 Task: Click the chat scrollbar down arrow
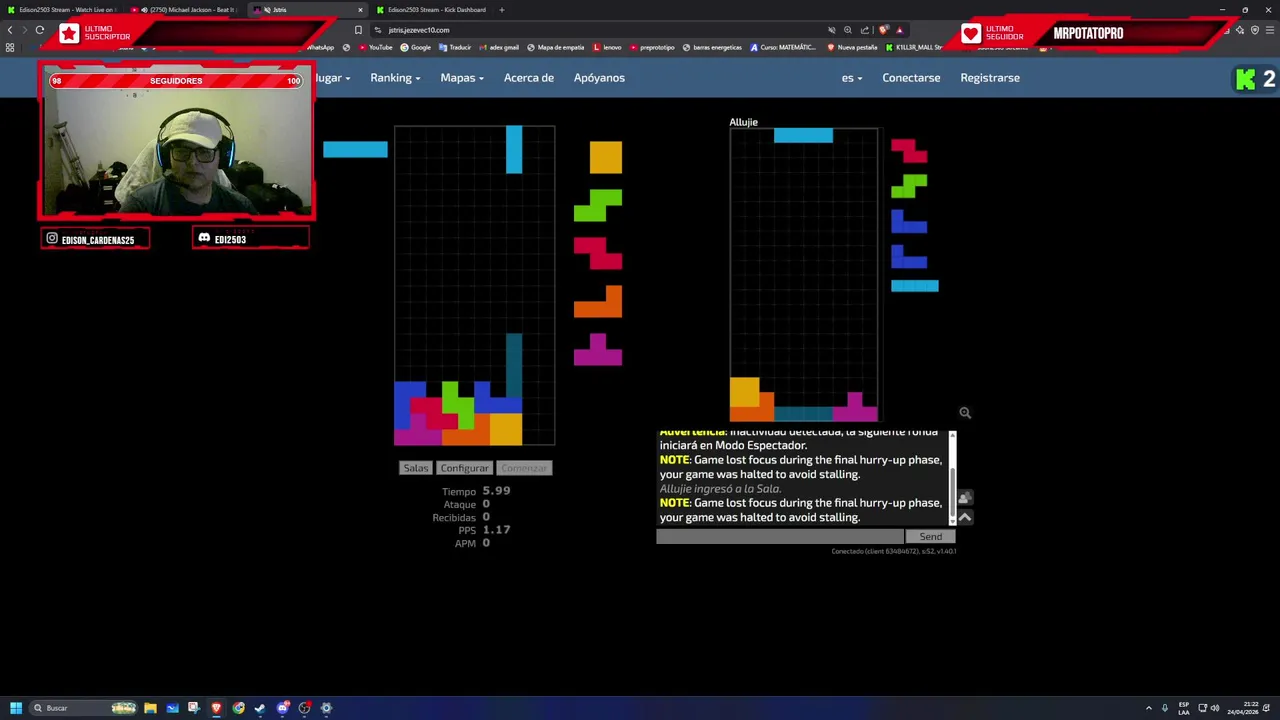[952, 520]
